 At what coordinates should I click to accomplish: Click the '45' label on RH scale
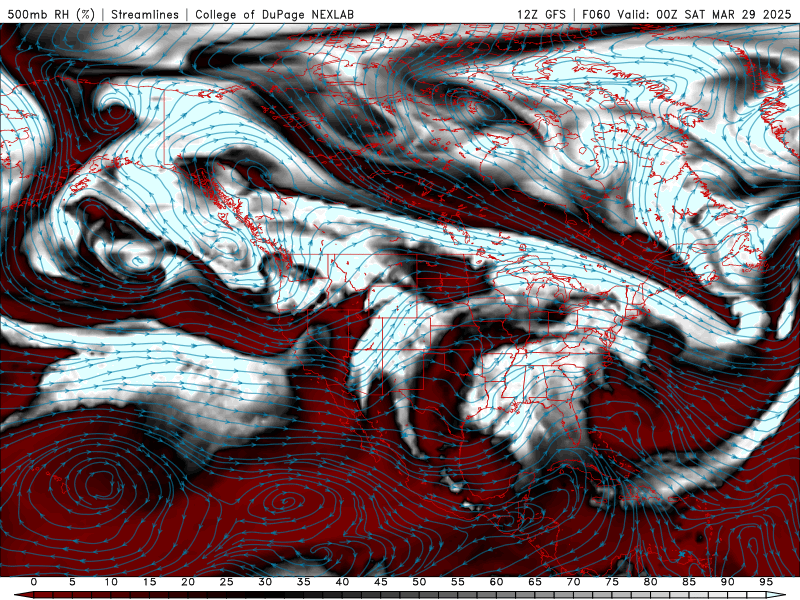click(381, 582)
